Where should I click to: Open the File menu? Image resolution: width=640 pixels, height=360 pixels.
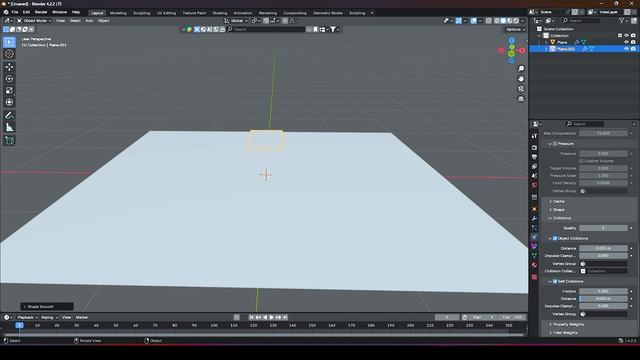(15, 13)
